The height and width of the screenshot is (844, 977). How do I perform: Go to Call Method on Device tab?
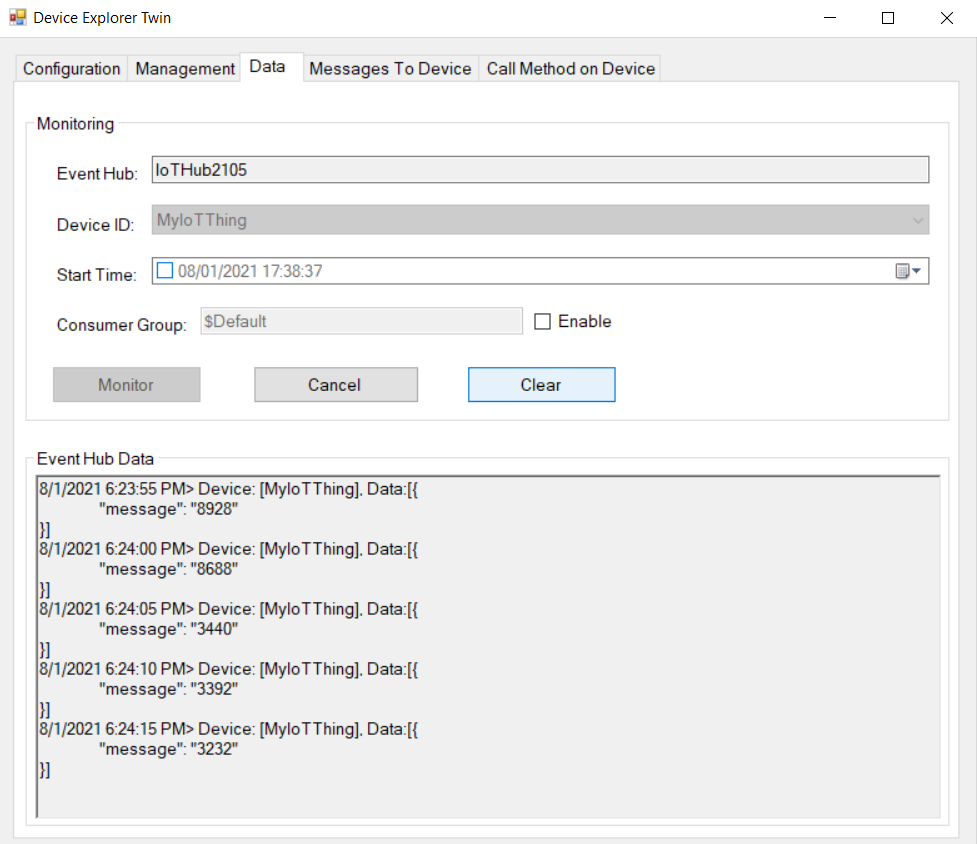pos(570,69)
